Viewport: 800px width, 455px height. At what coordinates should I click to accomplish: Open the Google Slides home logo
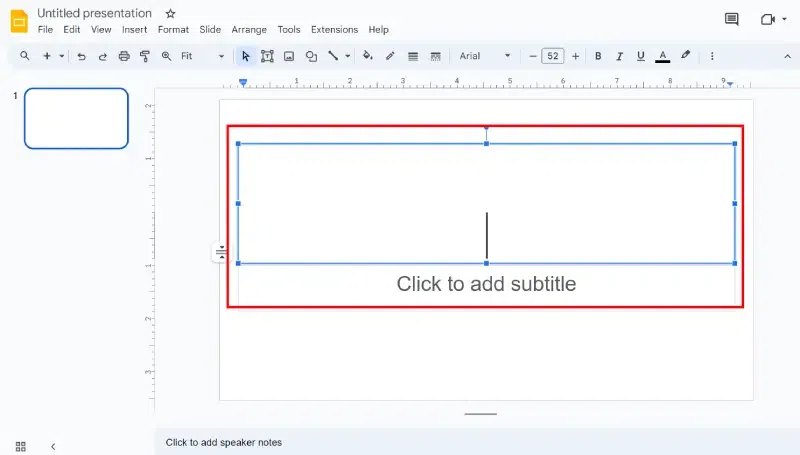point(19,21)
